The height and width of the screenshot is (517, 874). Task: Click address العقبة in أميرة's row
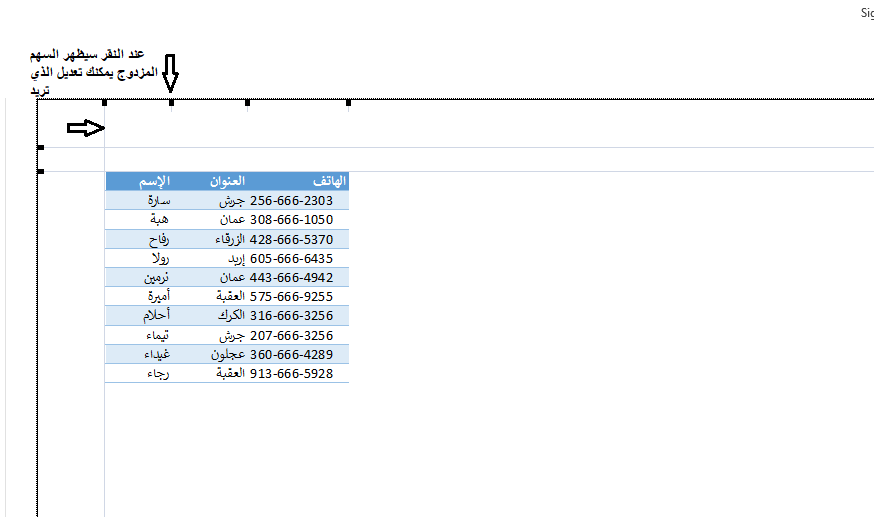coord(231,296)
